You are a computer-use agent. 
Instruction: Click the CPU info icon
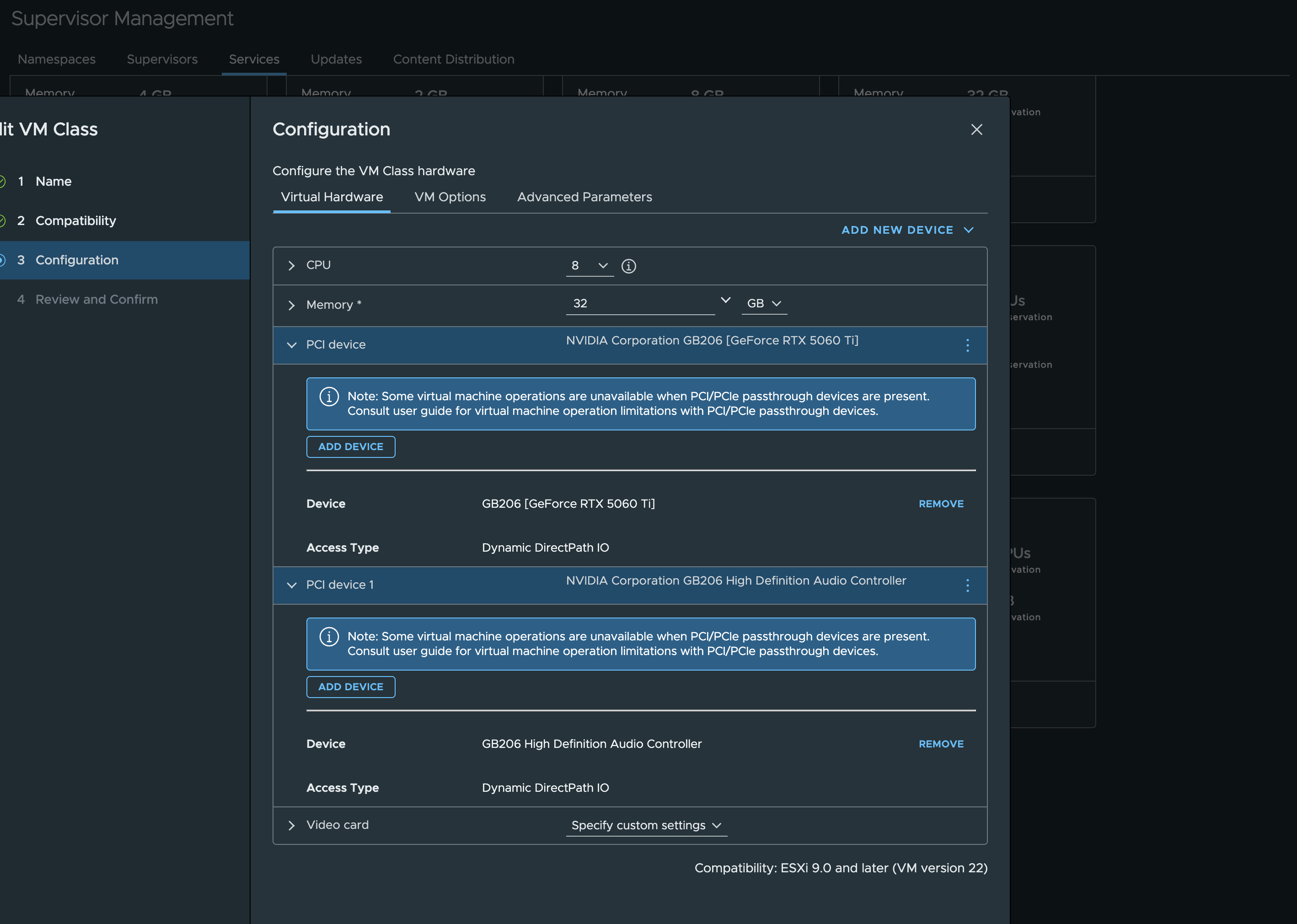(628, 266)
